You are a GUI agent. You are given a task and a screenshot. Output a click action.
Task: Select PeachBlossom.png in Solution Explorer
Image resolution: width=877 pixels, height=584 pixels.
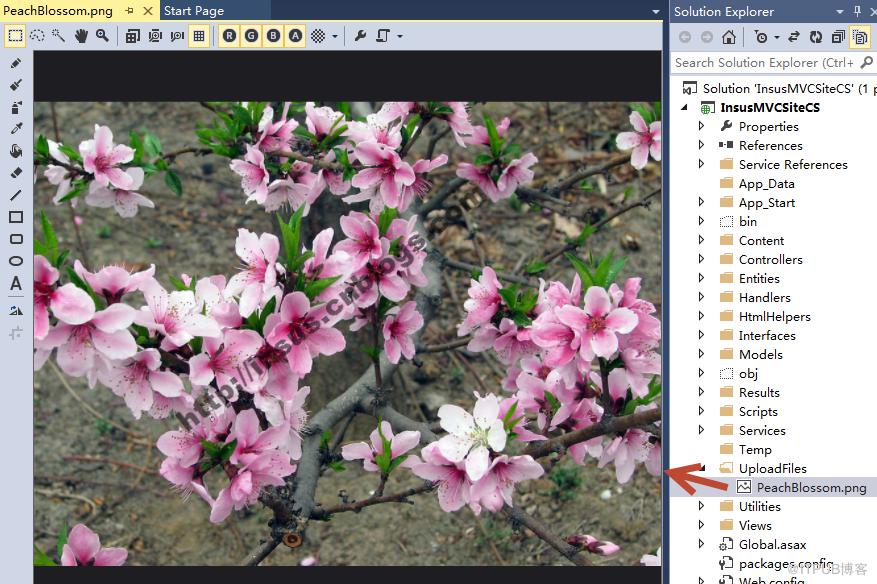811,487
